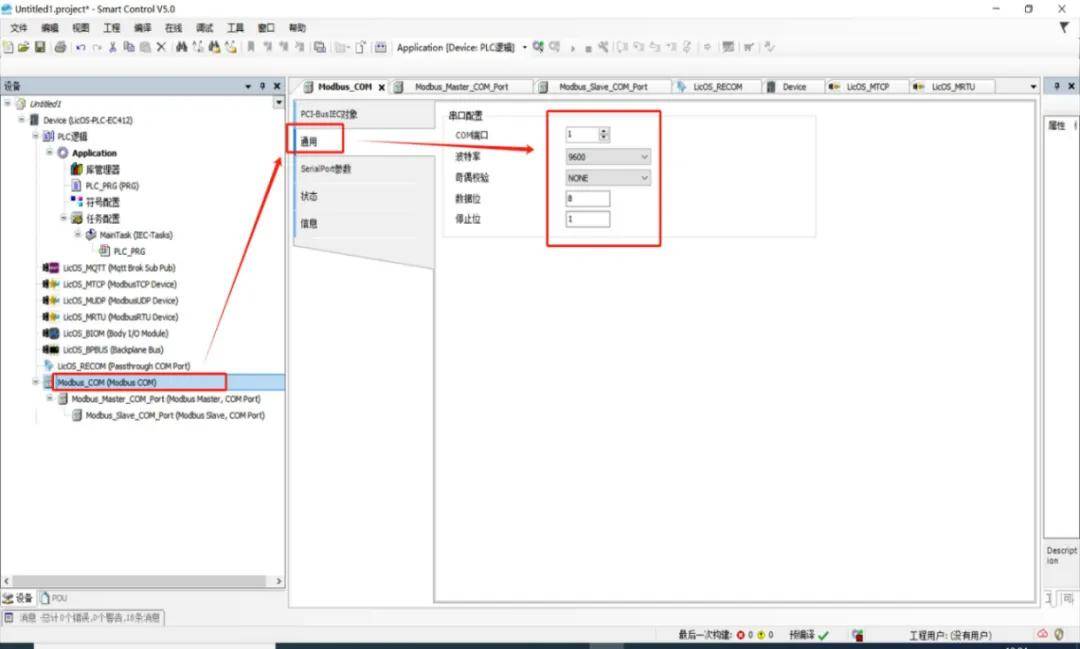Click the Save icon in toolbar
Image resolution: width=1080 pixels, height=649 pixels.
[40, 47]
